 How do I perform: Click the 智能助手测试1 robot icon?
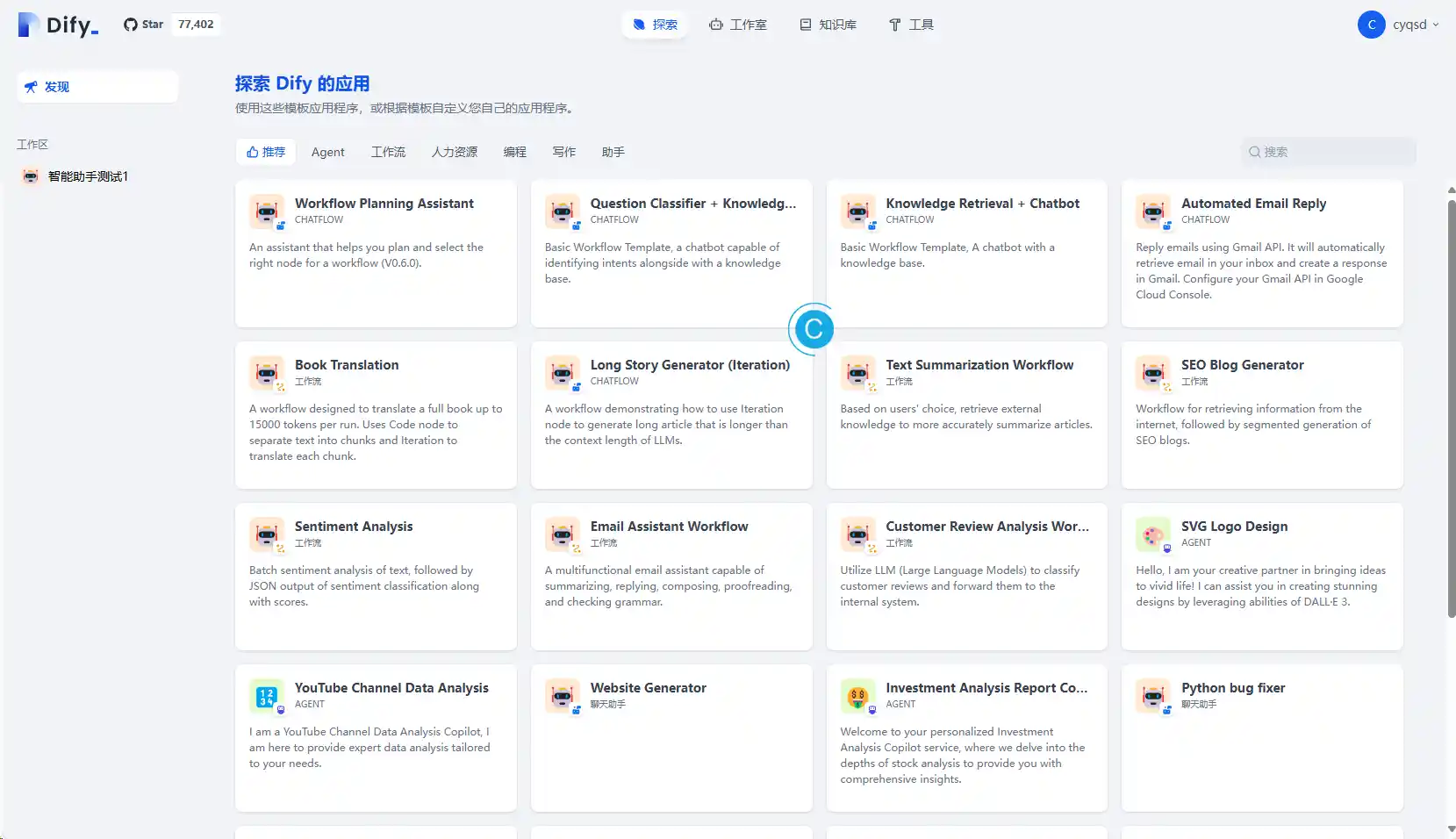[31, 176]
